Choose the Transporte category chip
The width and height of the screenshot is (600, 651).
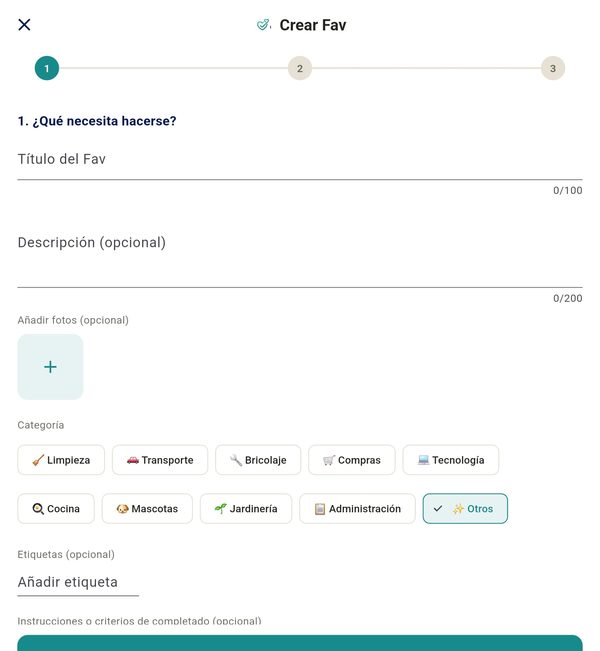coord(160,460)
